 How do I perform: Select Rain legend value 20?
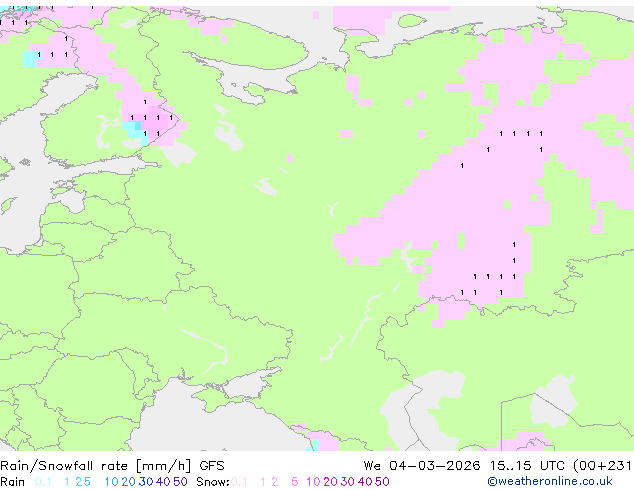(x=129, y=482)
